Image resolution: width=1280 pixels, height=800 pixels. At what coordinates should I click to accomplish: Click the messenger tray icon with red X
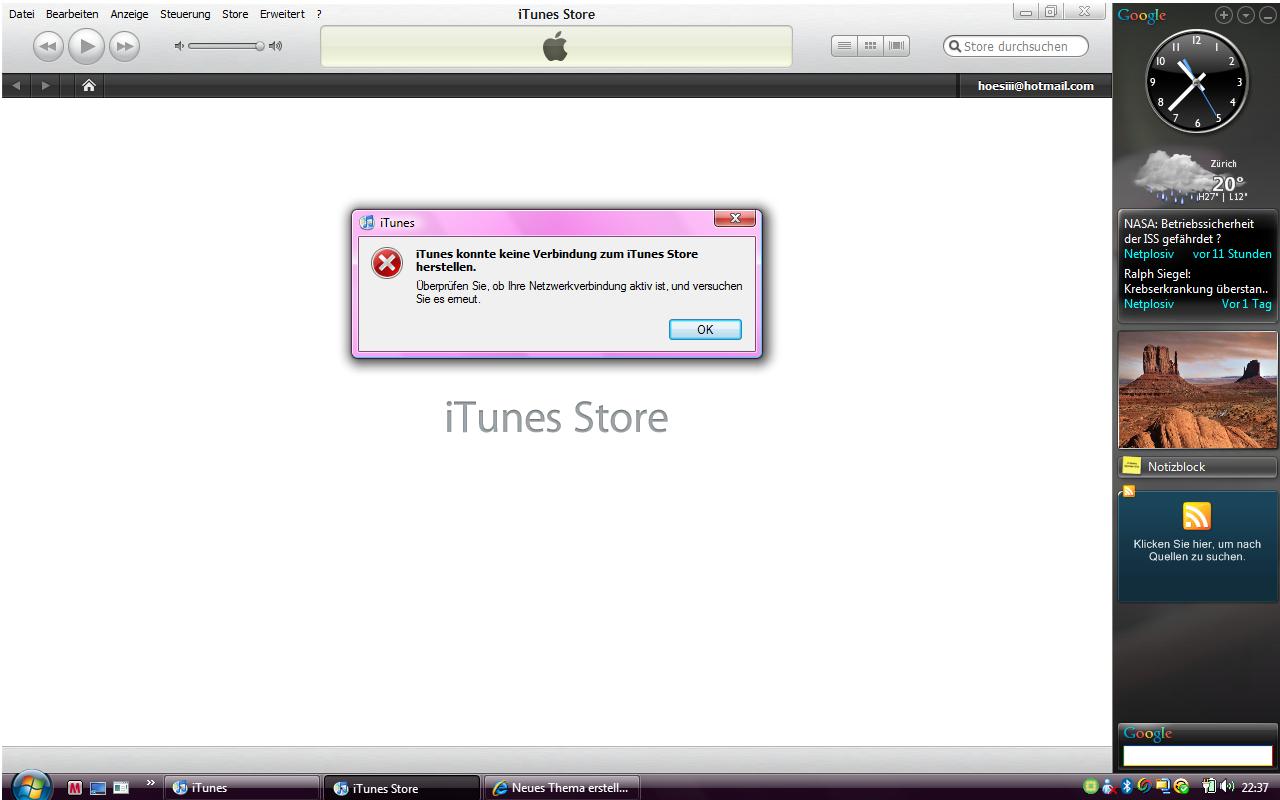click(1108, 787)
